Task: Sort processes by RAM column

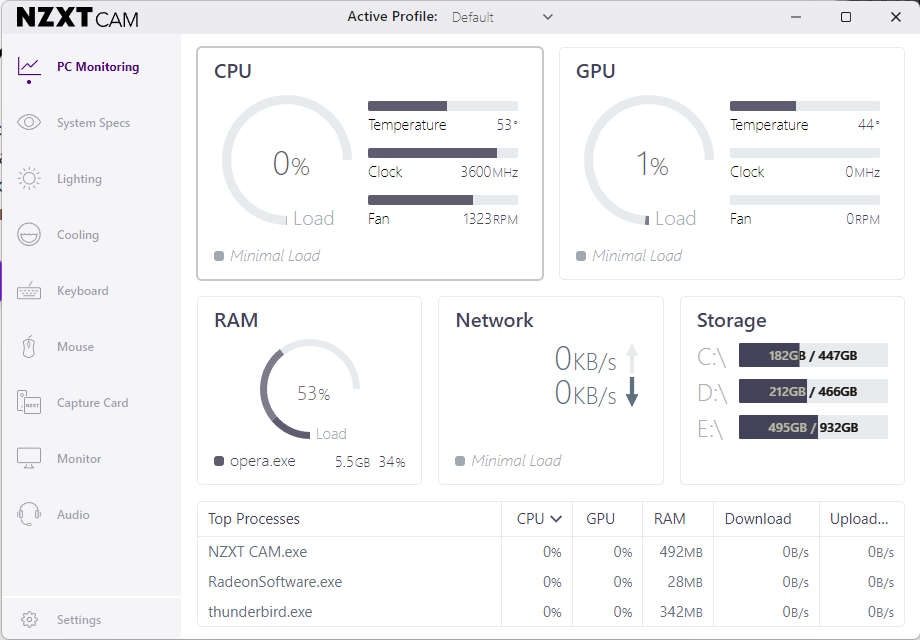Action: coord(669,519)
